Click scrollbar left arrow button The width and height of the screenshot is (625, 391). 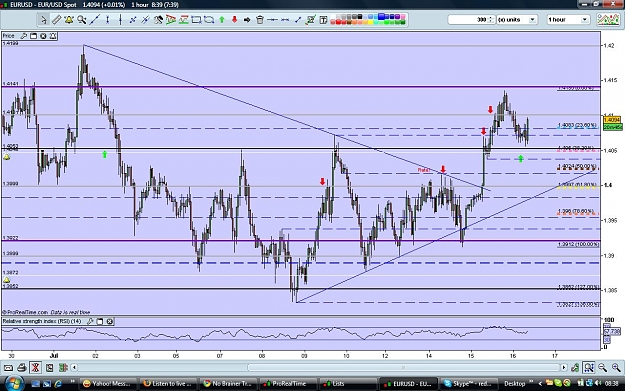(74, 367)
